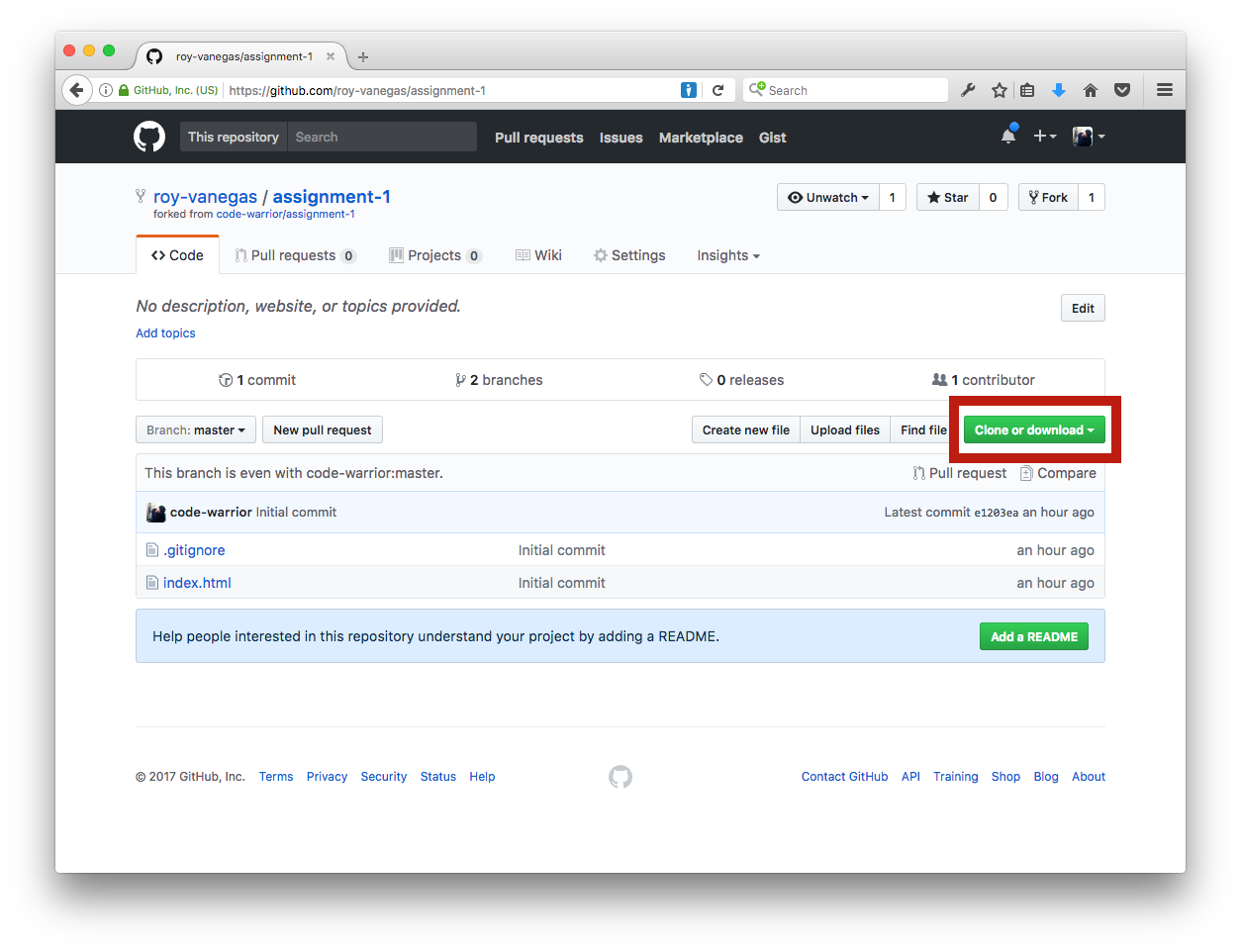The image size is (1241, 952).
Task: Go to browser home page icon
Action: (x=1091, y=90)
